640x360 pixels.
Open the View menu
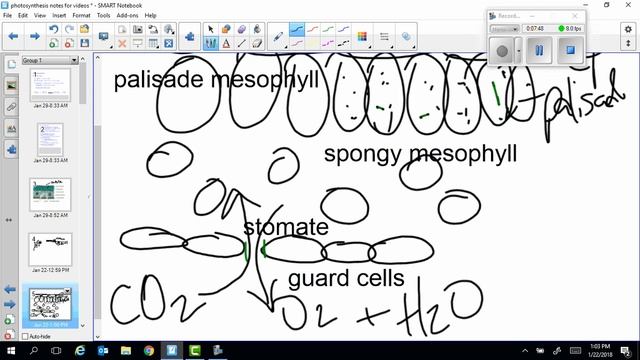click(x=40, y=15)
